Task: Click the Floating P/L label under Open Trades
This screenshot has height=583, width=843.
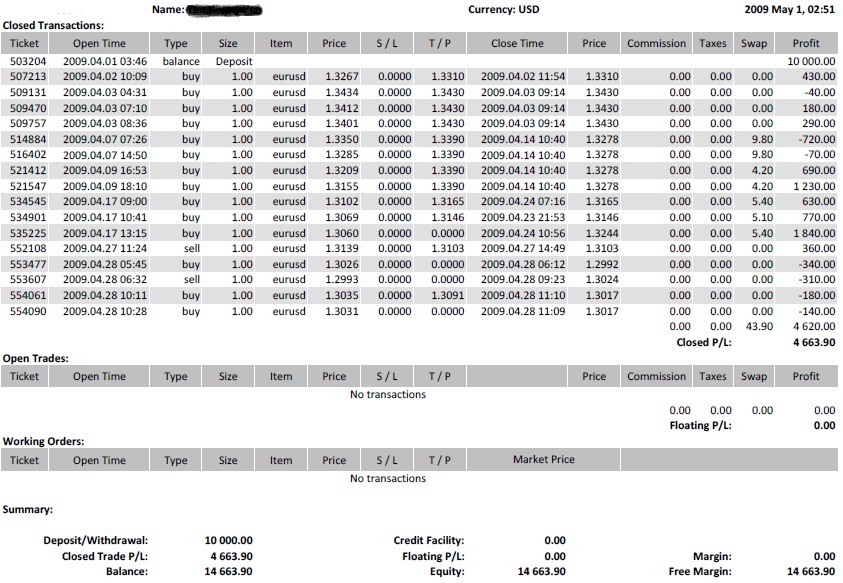Action: pyautogui.click(x=701, y=425)
